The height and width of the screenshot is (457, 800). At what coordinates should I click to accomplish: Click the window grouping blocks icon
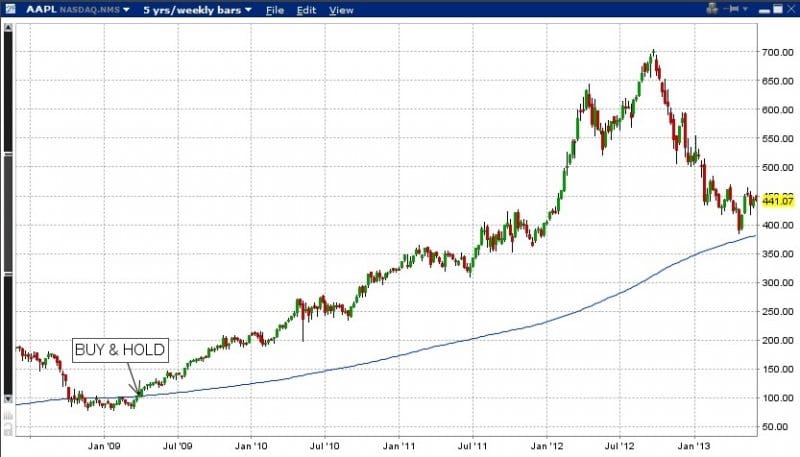pos(712,10)
